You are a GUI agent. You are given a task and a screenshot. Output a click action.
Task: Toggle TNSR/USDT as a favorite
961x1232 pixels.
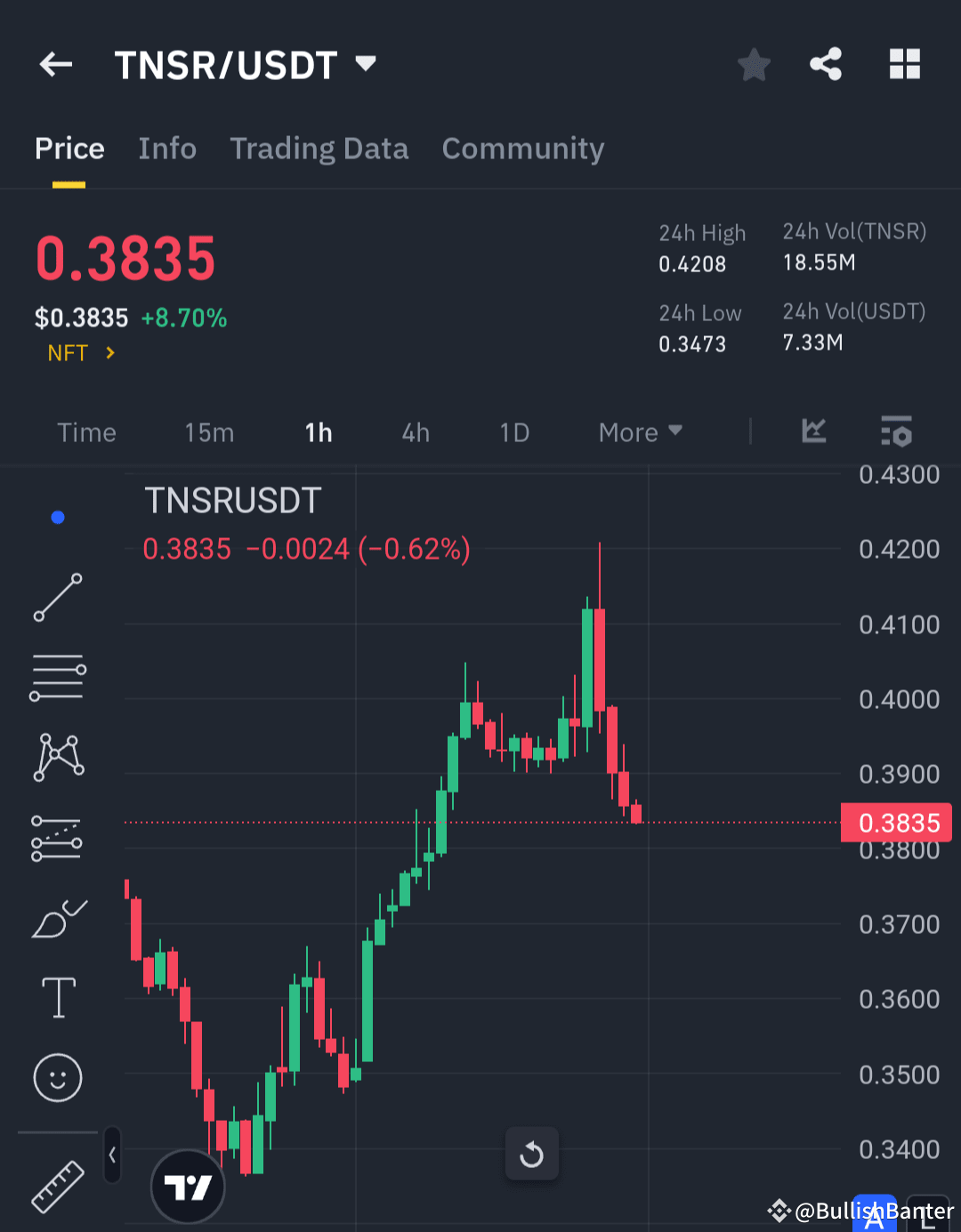coord(754,63)
